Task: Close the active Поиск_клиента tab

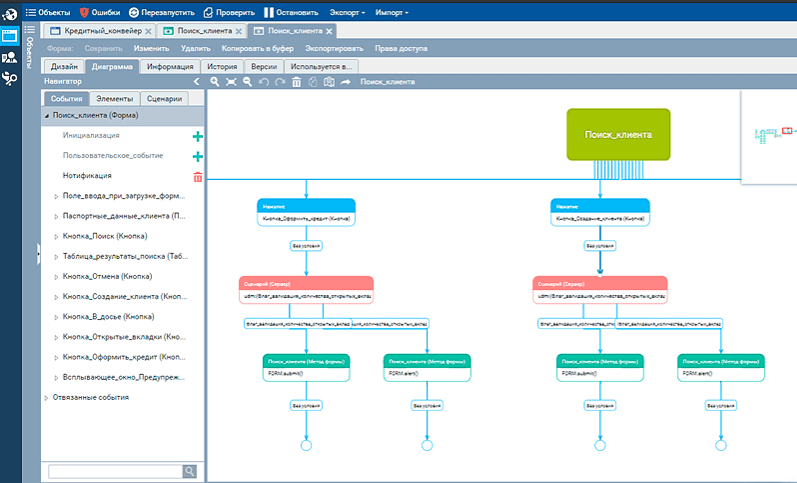Action: 329,32
